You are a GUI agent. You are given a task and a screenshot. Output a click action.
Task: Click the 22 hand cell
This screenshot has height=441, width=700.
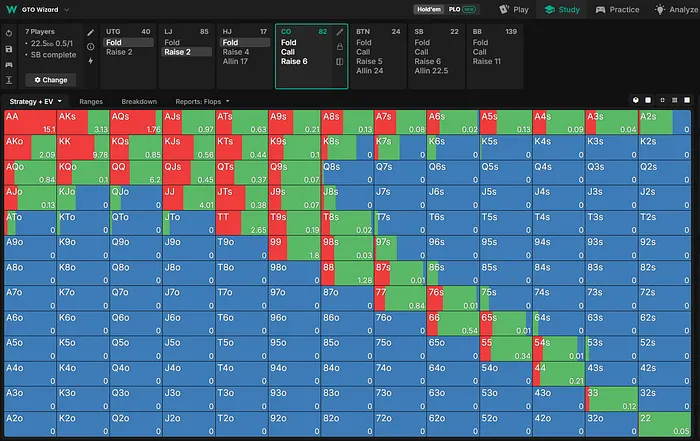pos(665,424)
